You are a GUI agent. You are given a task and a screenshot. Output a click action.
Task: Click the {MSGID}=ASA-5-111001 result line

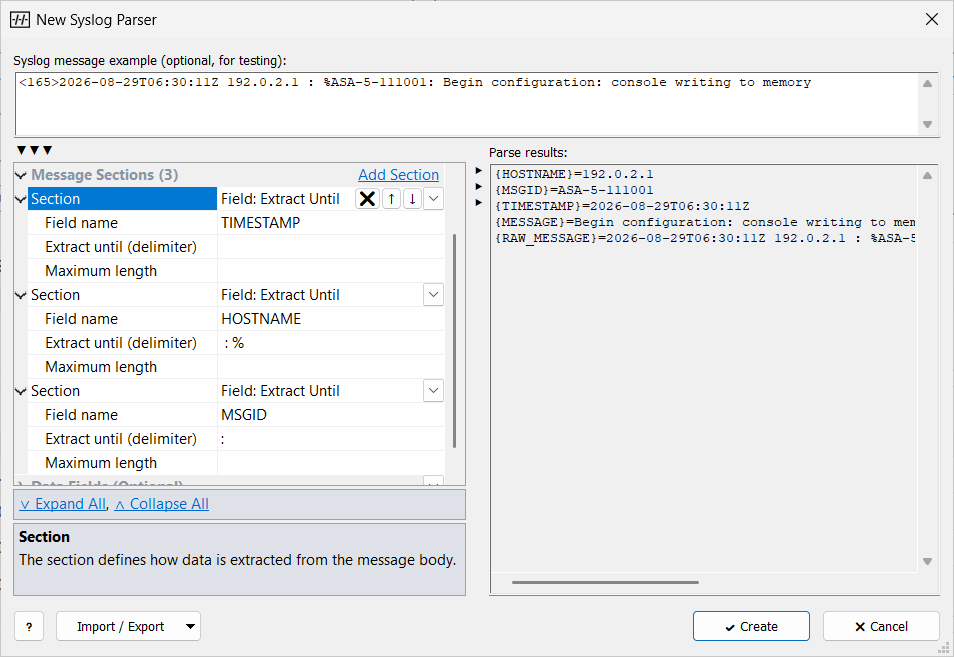click(574, 190)
